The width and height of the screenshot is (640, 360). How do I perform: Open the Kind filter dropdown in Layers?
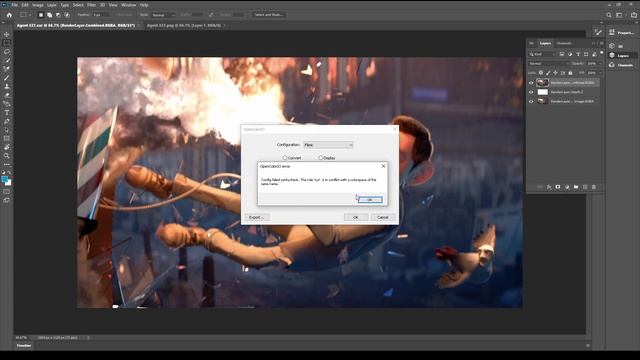[x=542, y=54]
